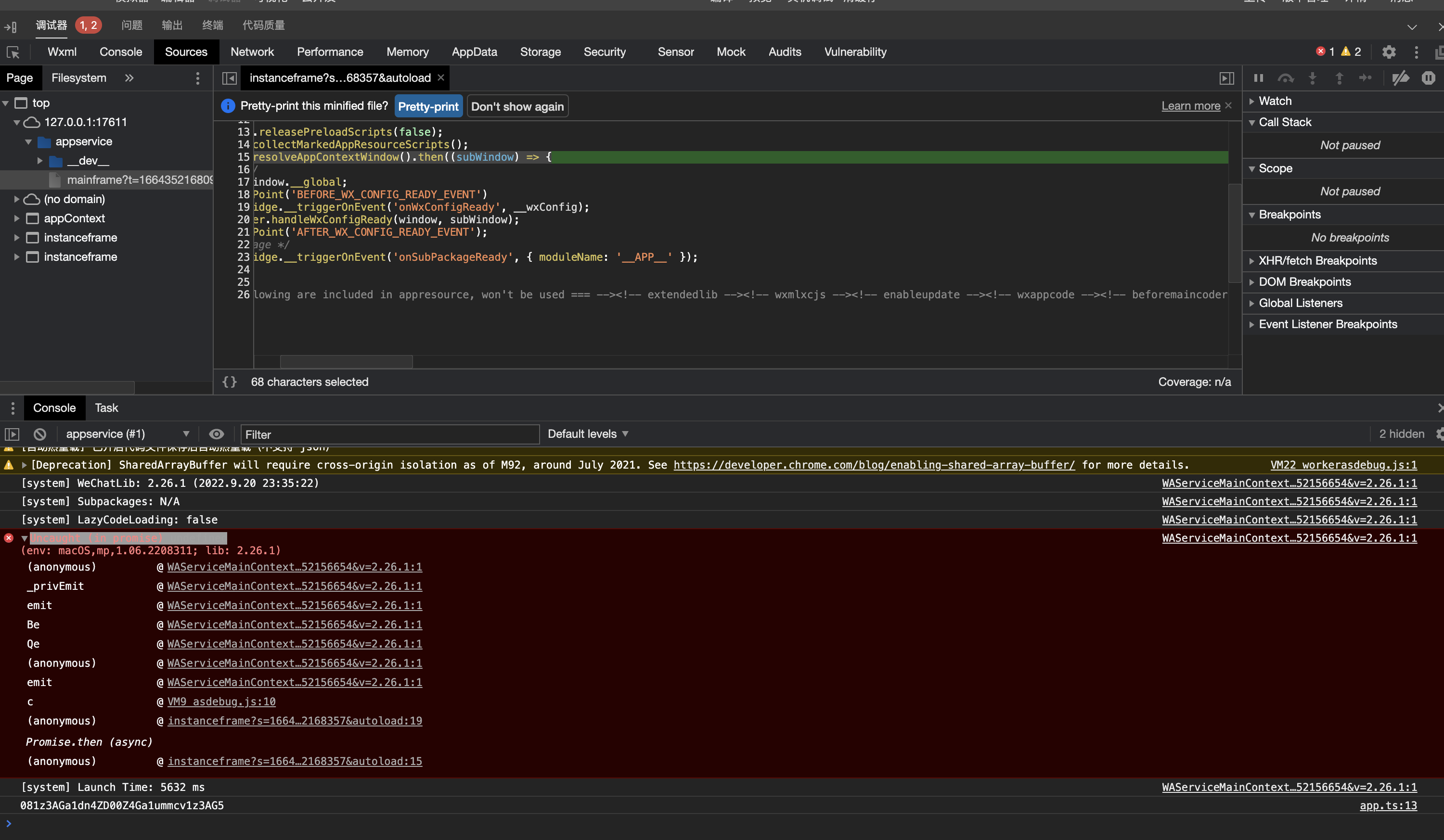1444x840 pixels.
Task: Switch to the Network tab
Action: 252,52
